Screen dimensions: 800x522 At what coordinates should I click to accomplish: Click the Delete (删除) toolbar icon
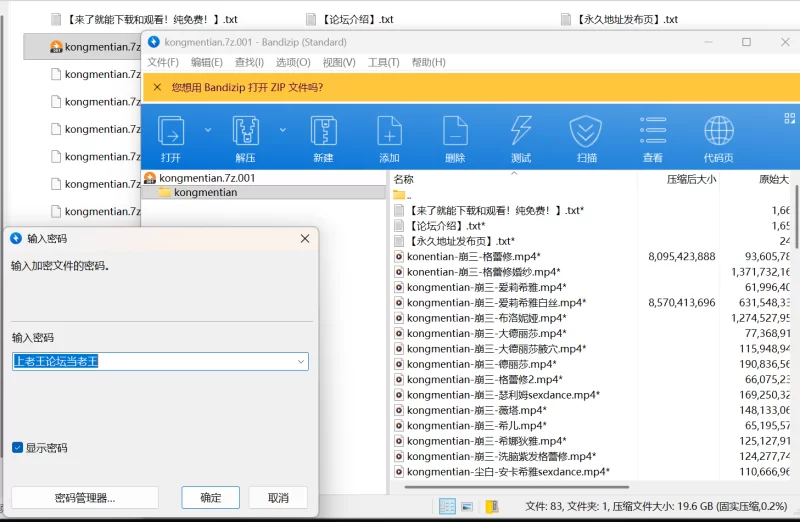point(455,131)
